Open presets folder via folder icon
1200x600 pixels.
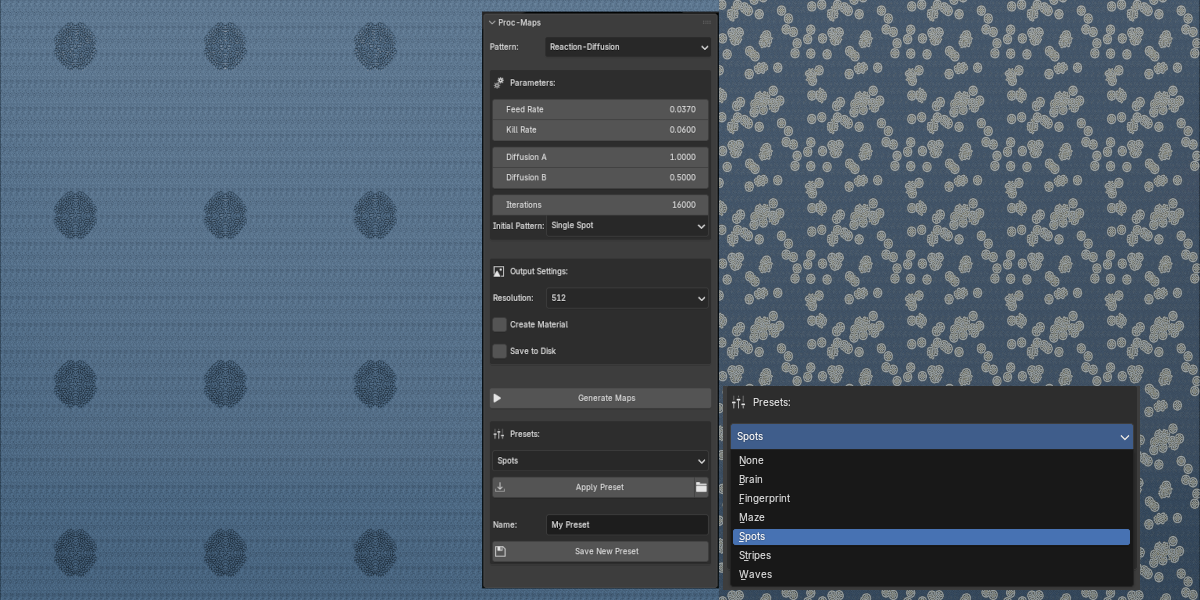coord(701,487)
